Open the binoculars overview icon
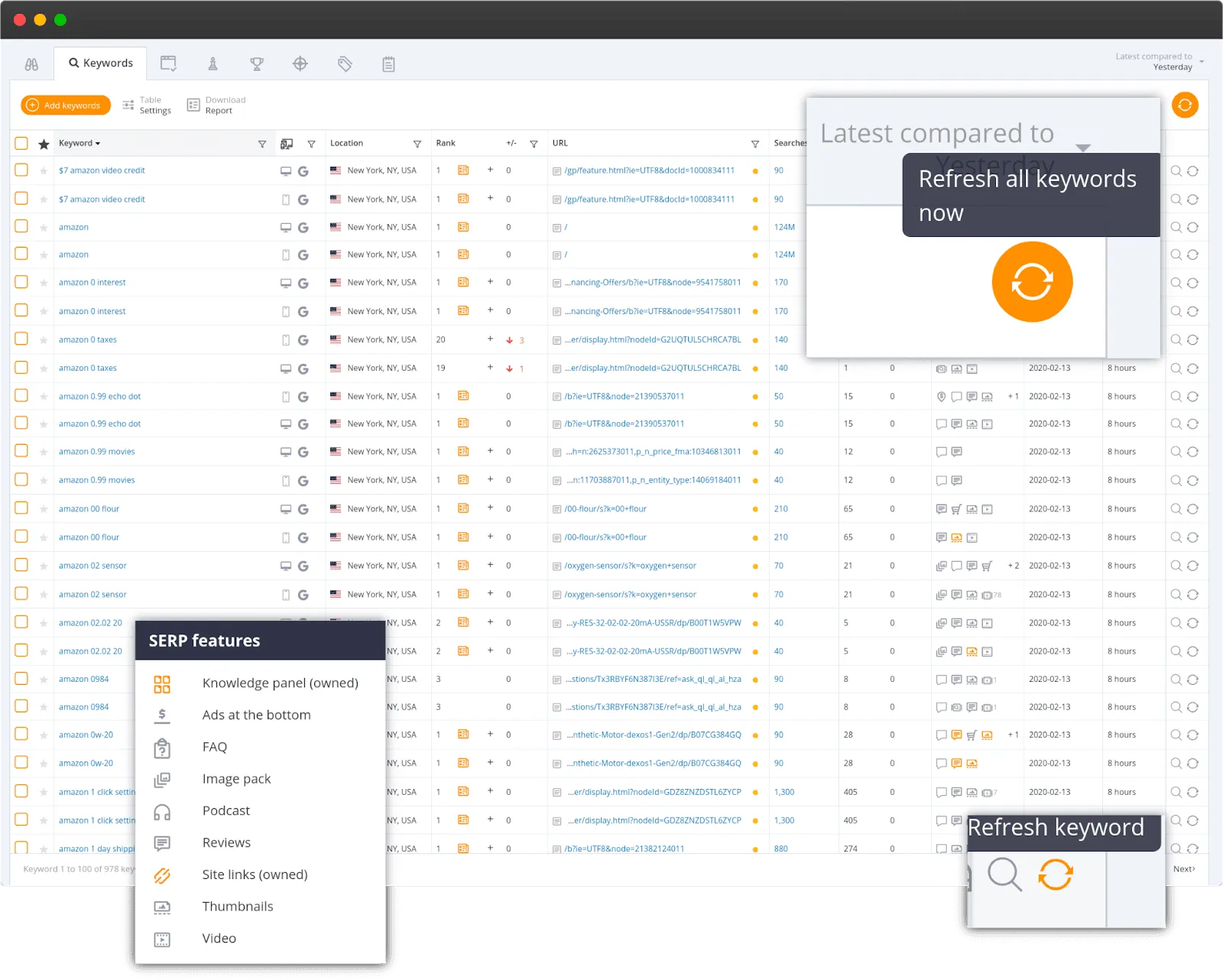 31,63
